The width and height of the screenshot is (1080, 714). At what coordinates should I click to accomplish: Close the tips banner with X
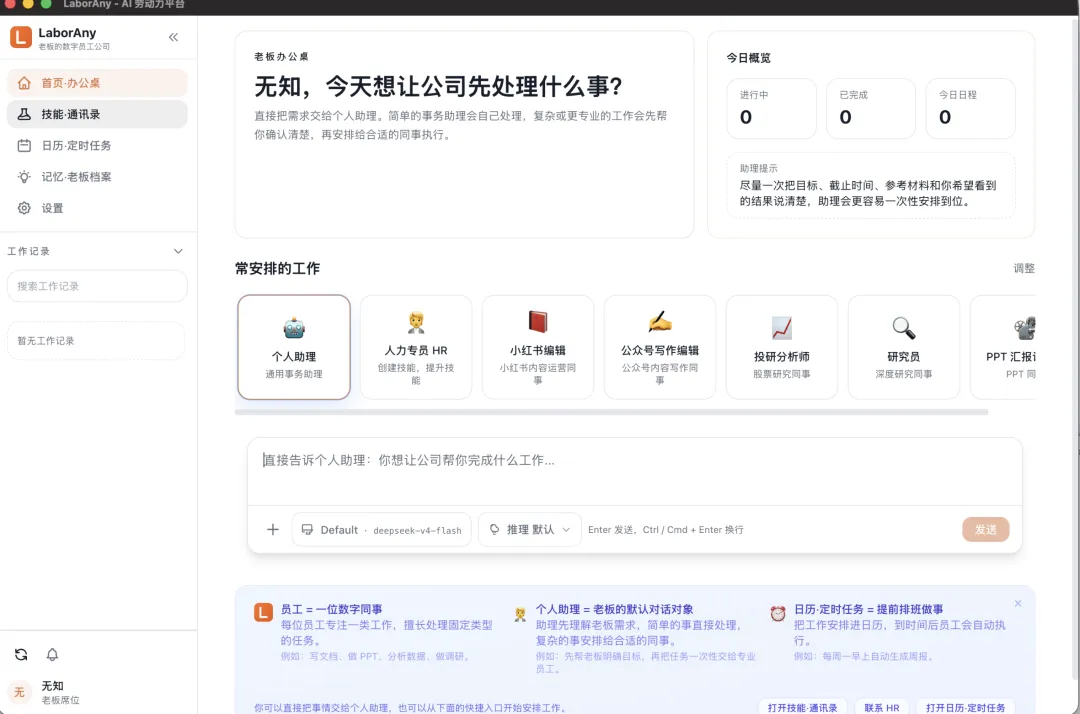pos(1018,603)
